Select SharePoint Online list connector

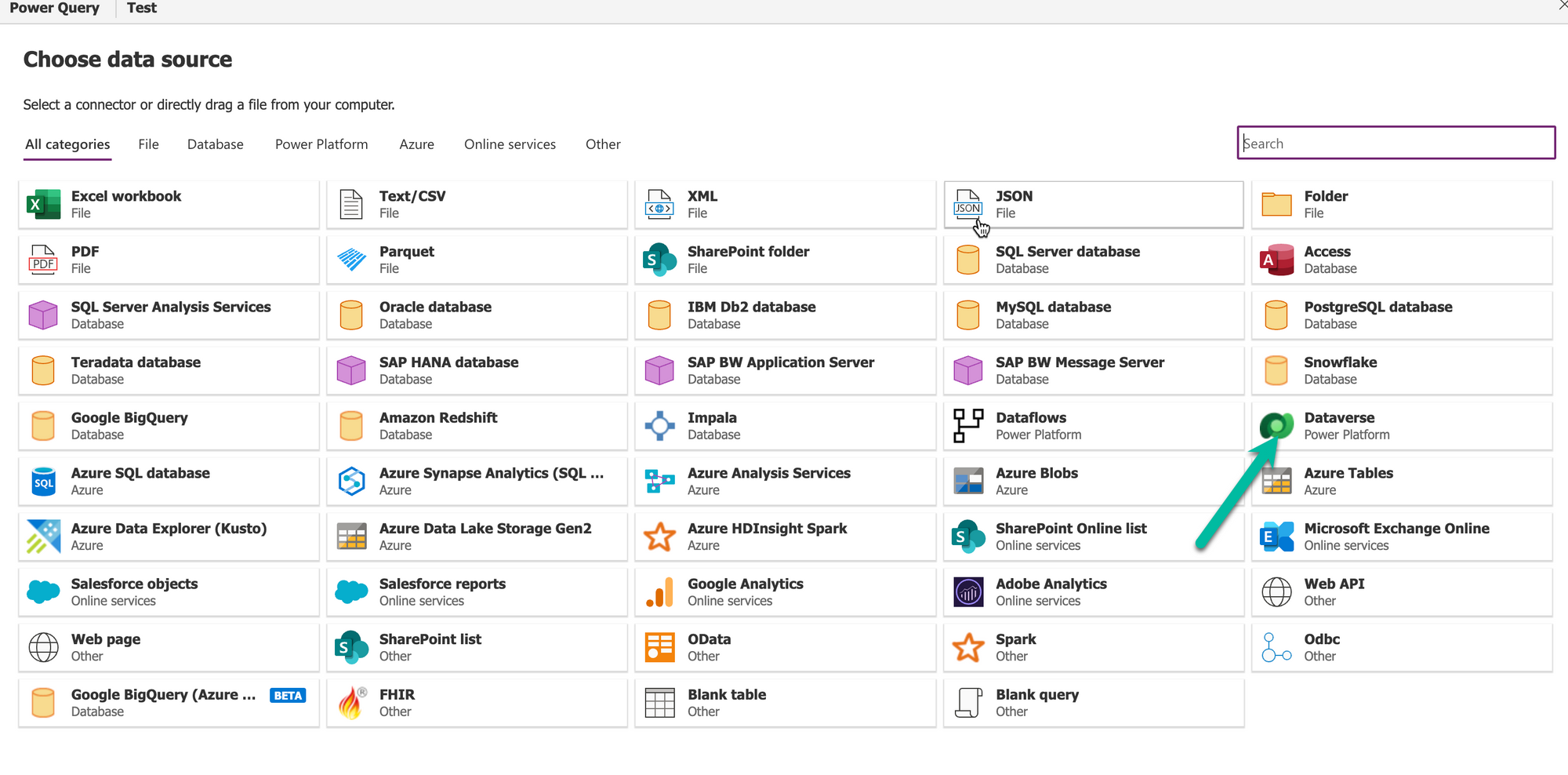tap(1093, 537)
